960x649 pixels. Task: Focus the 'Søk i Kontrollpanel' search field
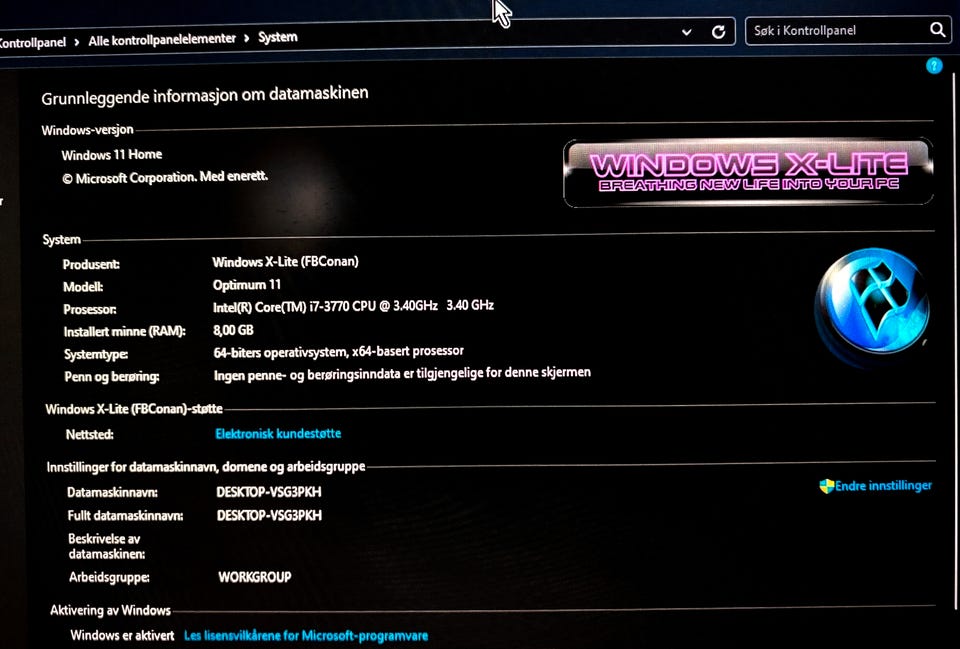[848, 31]
